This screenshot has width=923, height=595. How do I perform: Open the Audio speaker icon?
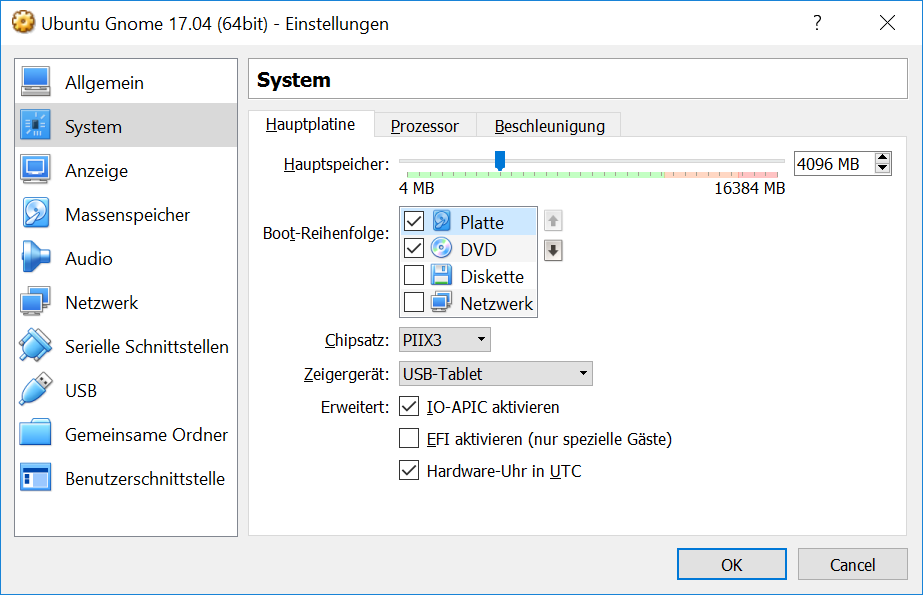tap(35, 258)
